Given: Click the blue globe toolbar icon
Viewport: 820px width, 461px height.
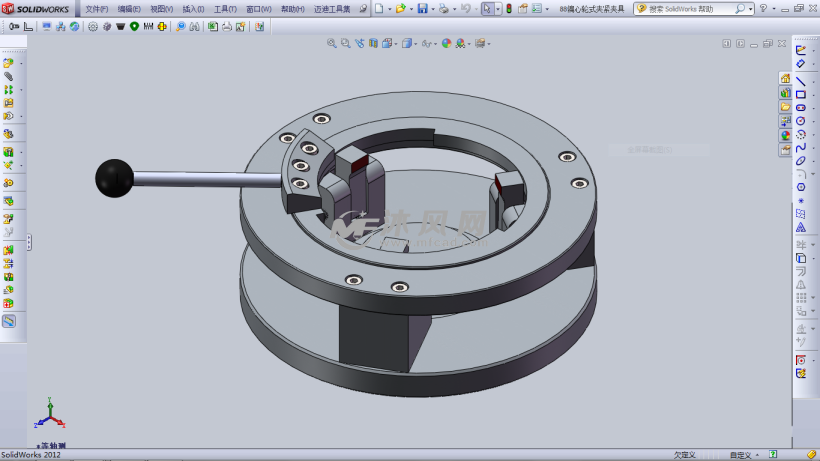Looking at the screenshot, I should click(x=75, y=27).
